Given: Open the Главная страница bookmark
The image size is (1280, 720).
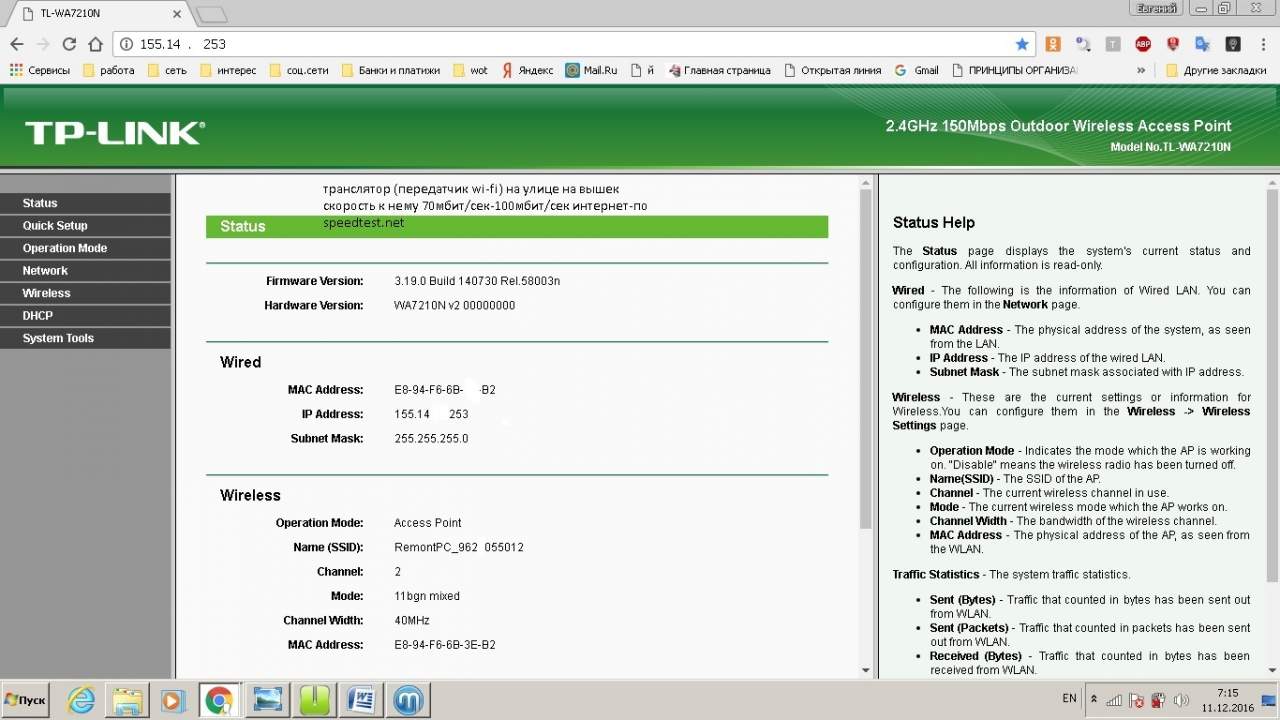Looking at the screenshot, I should pyautogui.click(x=720, y=70).
